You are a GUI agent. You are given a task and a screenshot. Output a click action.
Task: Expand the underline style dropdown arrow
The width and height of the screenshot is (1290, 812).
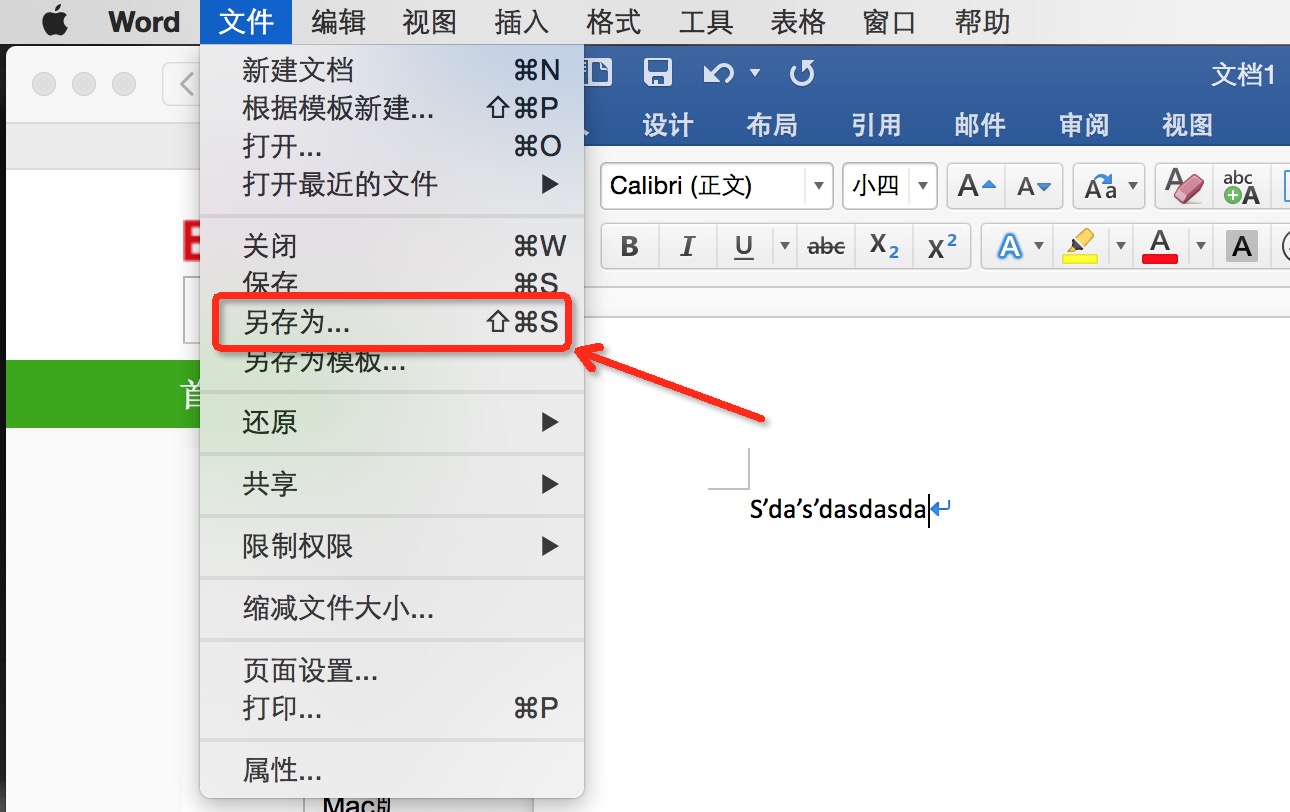(x=785, y=246)
